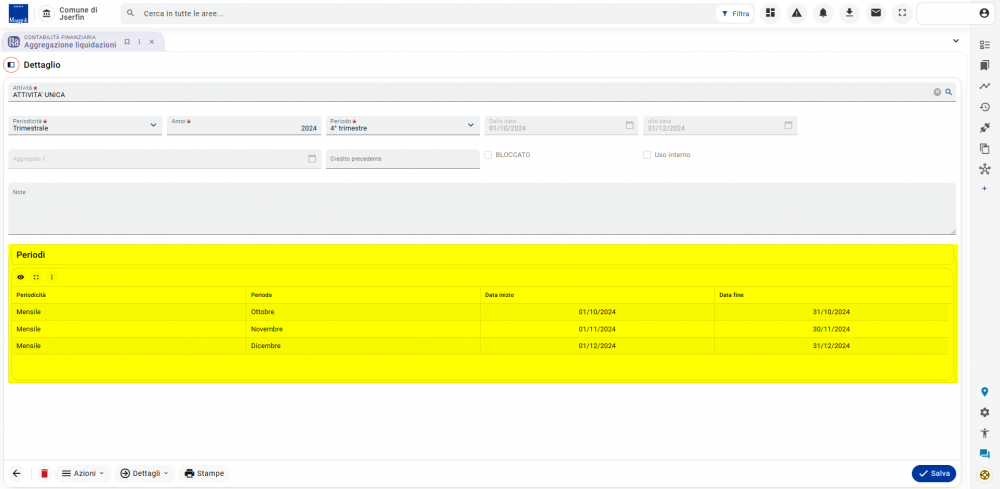This screenshot has width=1000, height=489.
Task: Click the Salva save button
Action: (934, 473)
